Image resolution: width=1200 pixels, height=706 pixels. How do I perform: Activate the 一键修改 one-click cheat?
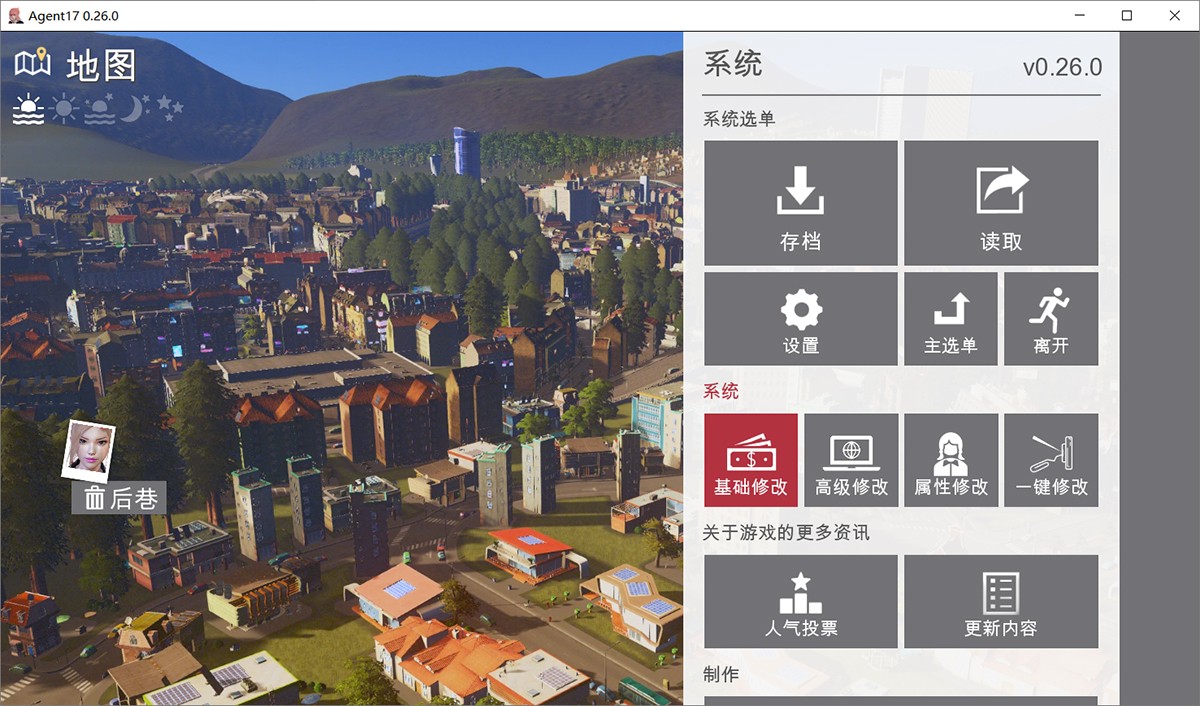point(1051,460)
